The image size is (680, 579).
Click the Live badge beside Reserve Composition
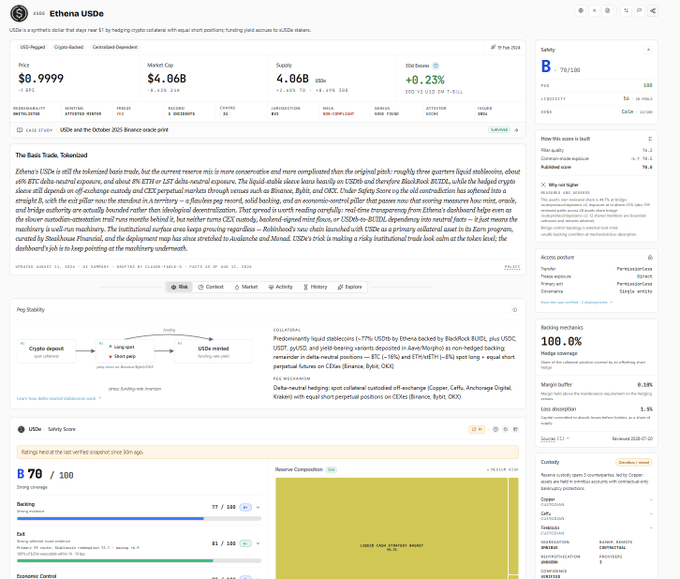pos(331,469)
